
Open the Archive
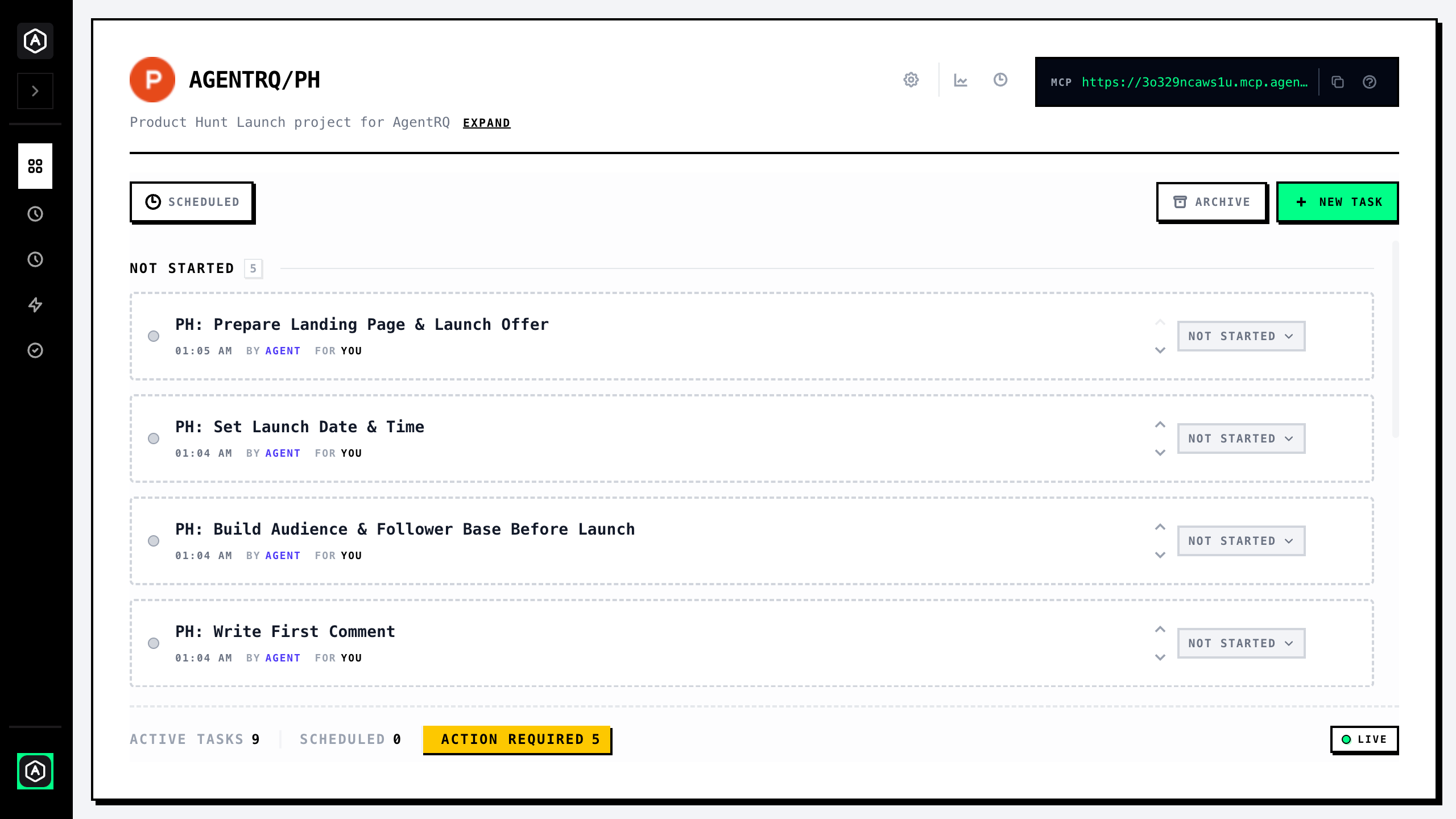tap(1211, 202)
